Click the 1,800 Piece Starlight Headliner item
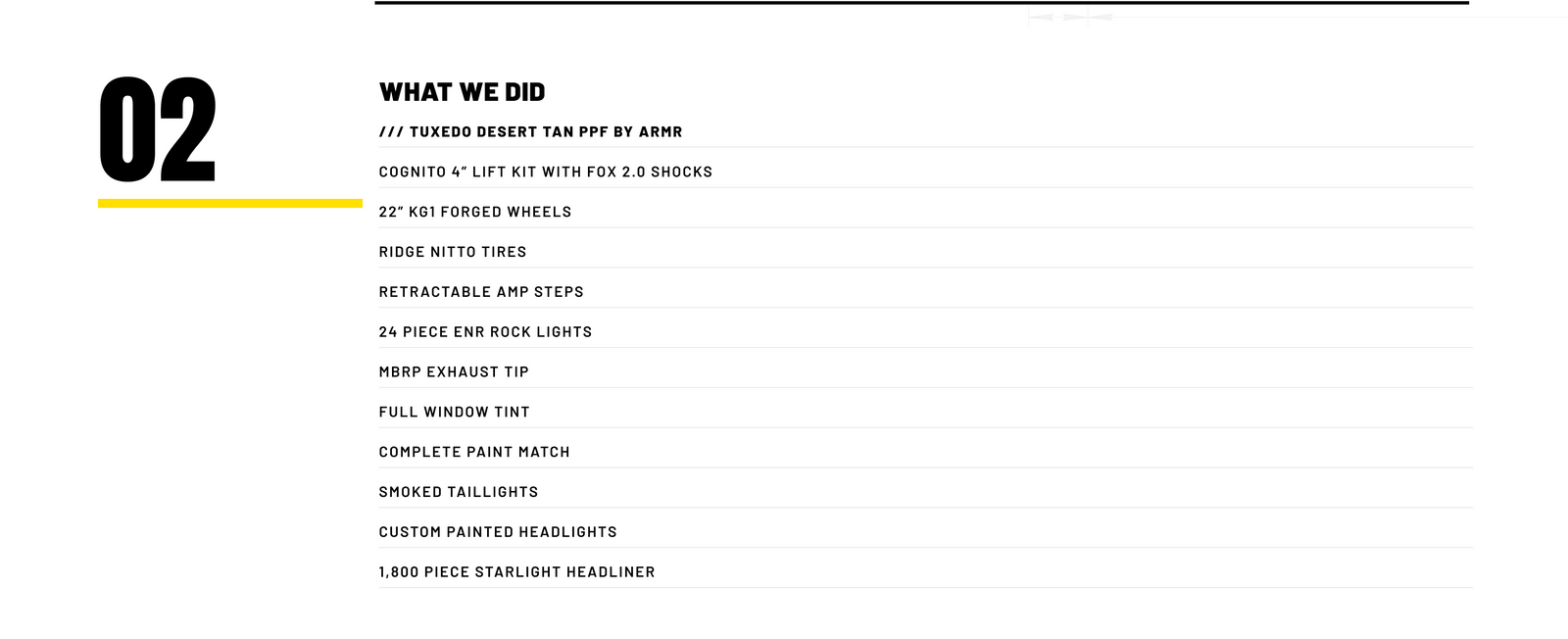The image size is (1568, 639). (516, 573)
